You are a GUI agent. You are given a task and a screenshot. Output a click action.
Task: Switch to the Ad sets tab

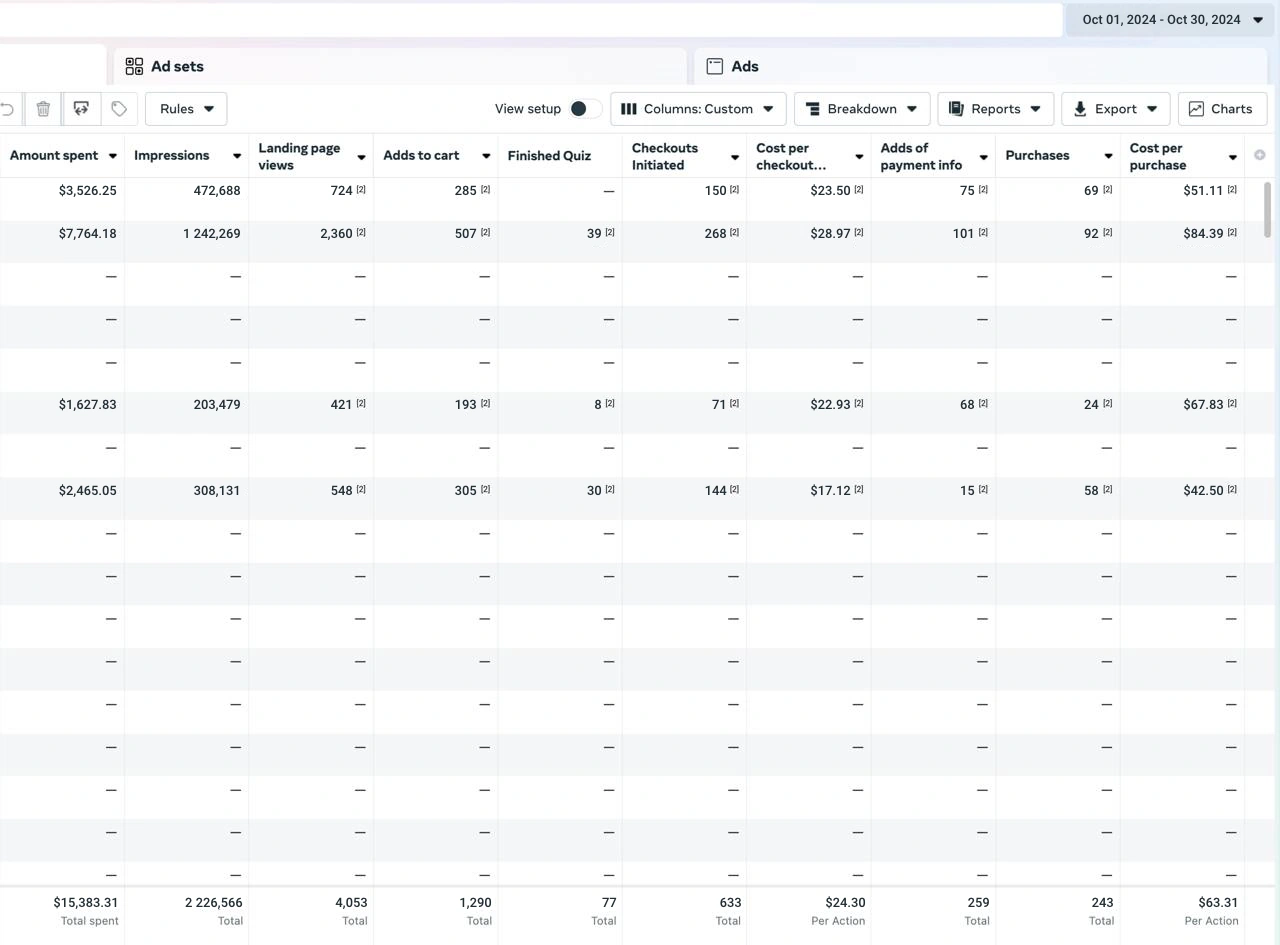(x=177, y=67)
